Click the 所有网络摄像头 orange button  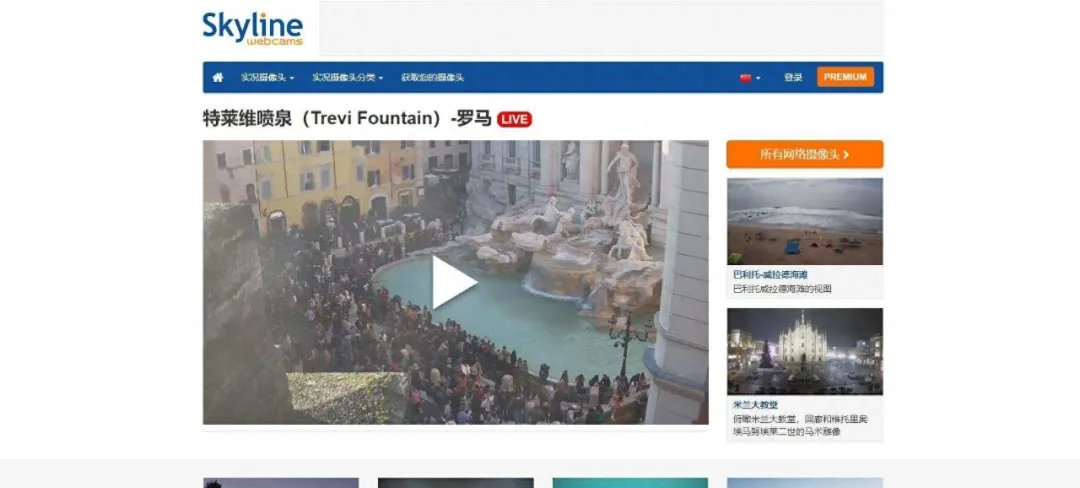(804, 154)
